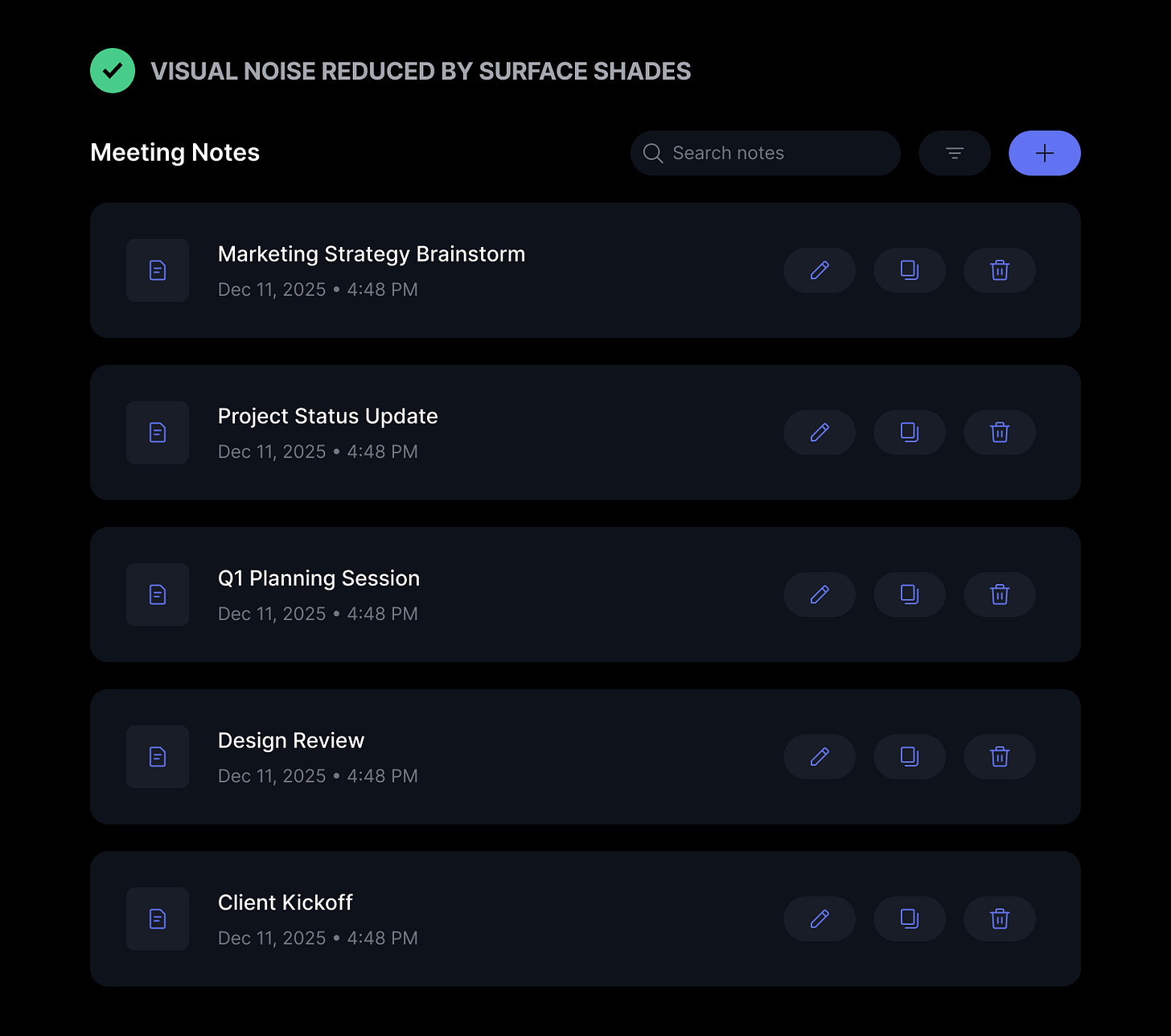Edit the Client Kickoff note

click(x=820, y=919)
